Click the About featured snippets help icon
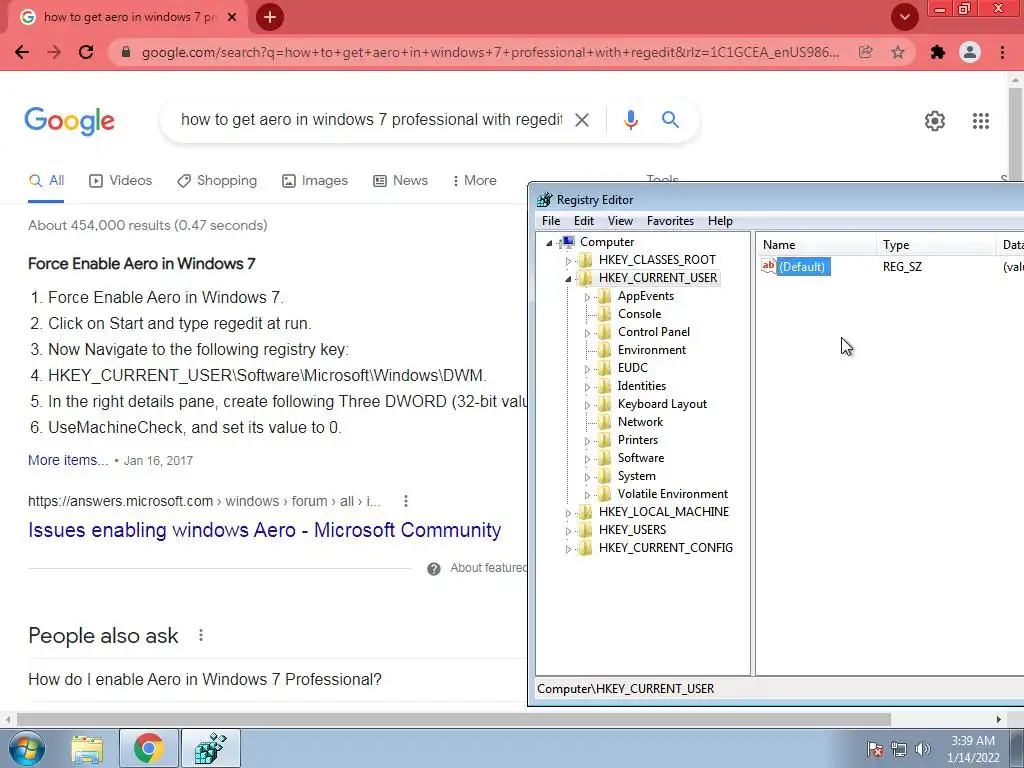The height and width of the screenshot is (768, 1024). click(434, 569)
